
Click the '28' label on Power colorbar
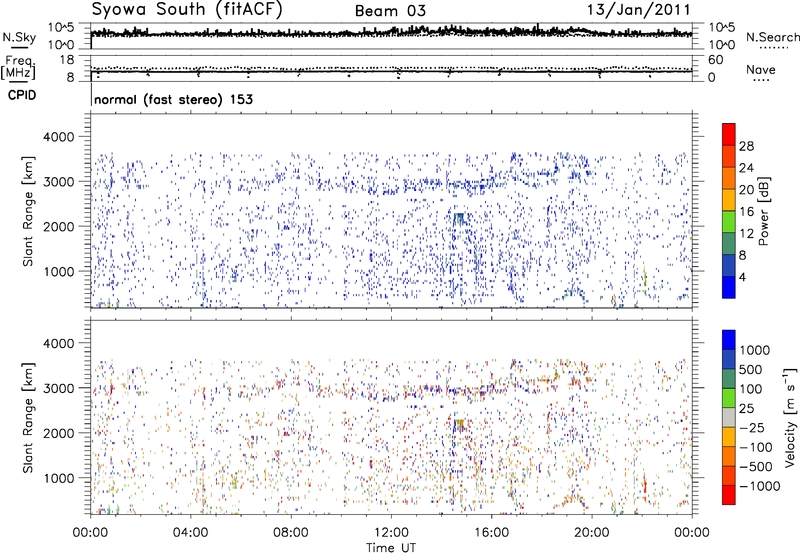tap(746, 146)
